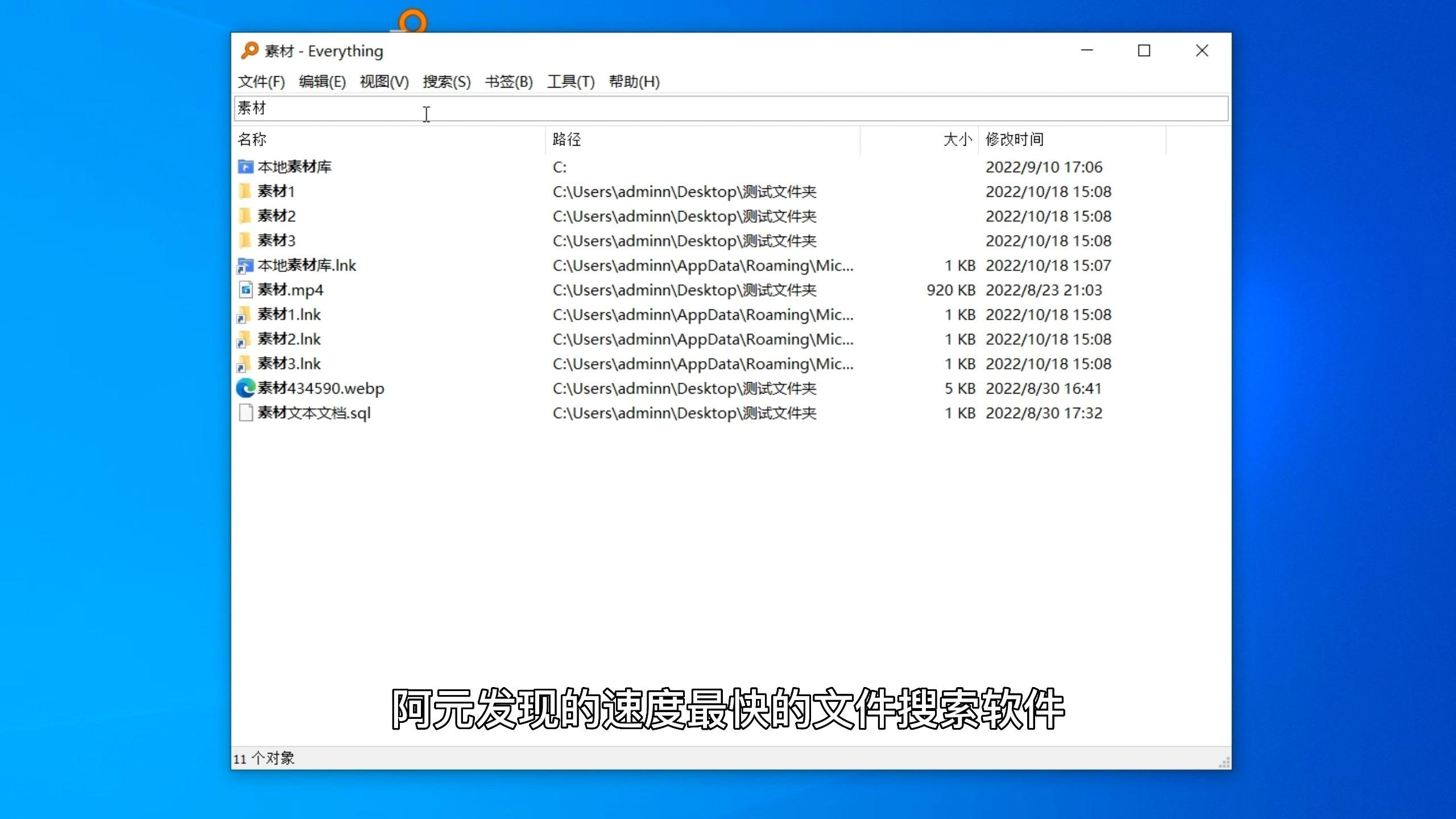The height and width of the screenshot is (819, 1456).
Task: Click the AppData path of 本地素材库.lnk
Action: click(x=703, y=265)
